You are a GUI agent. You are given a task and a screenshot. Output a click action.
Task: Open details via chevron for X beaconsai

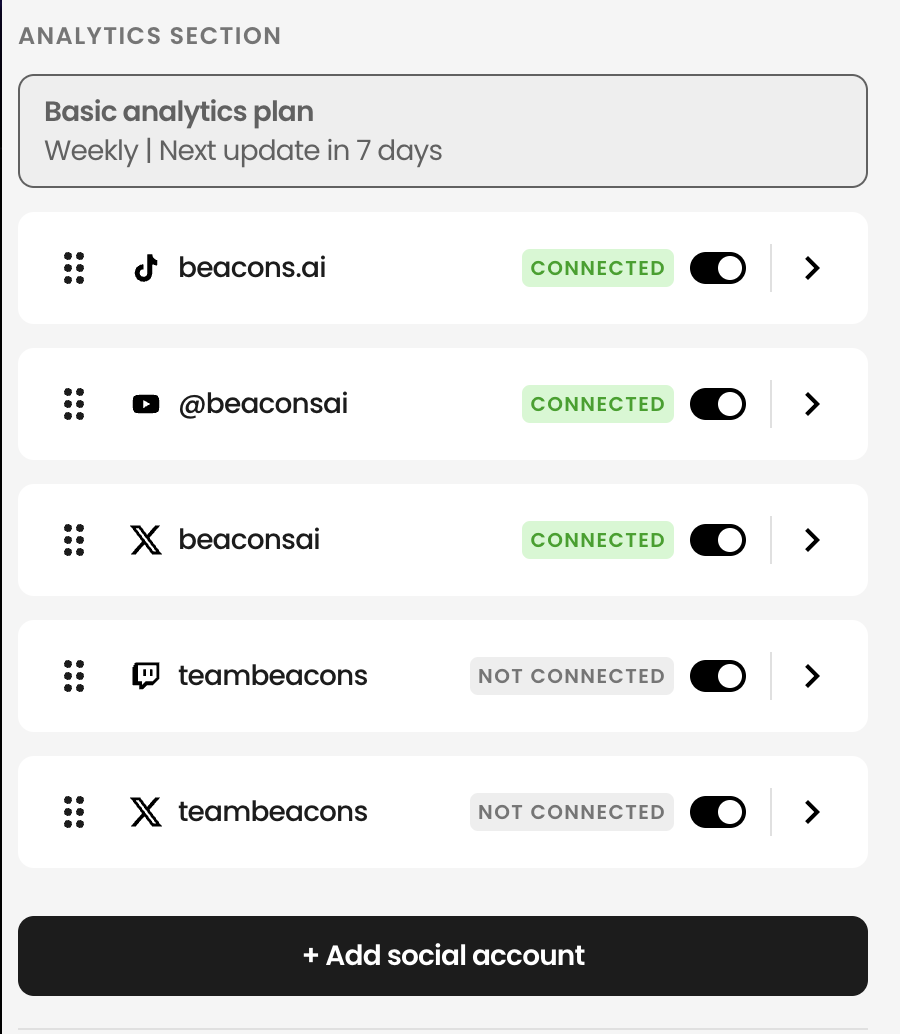click(812, 540)
